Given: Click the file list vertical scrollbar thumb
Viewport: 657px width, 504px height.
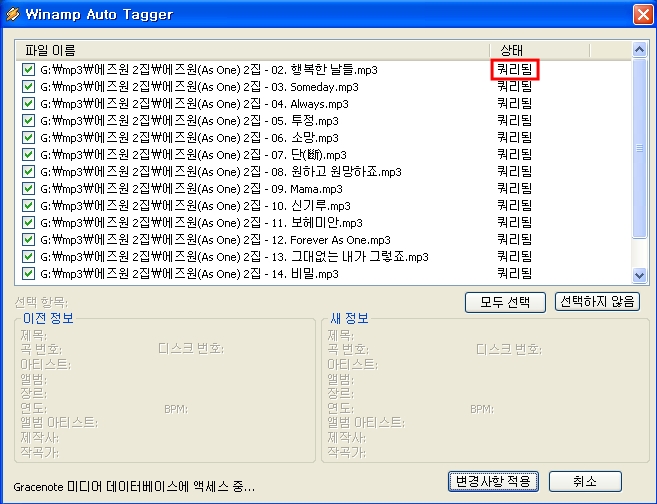Looking at the screenshot, I should tap(639, 148).
